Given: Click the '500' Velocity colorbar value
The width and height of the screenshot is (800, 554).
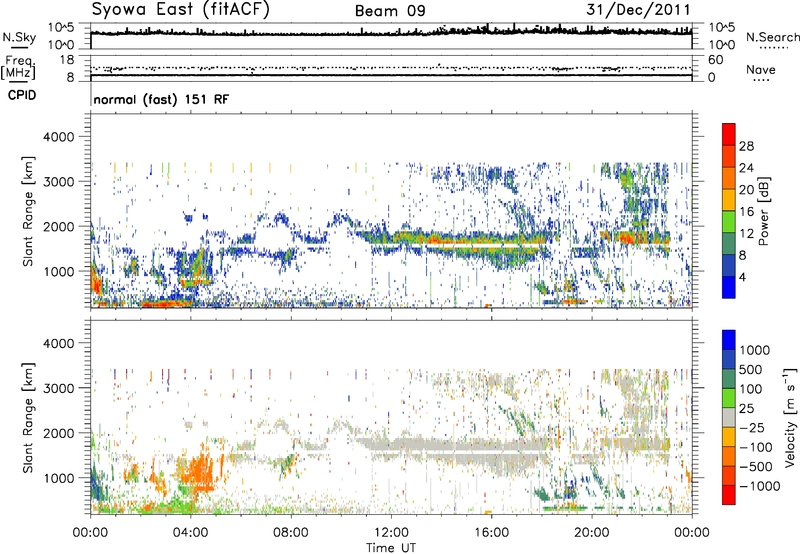Looking at the screenshot, I should [x=751, y=370].
